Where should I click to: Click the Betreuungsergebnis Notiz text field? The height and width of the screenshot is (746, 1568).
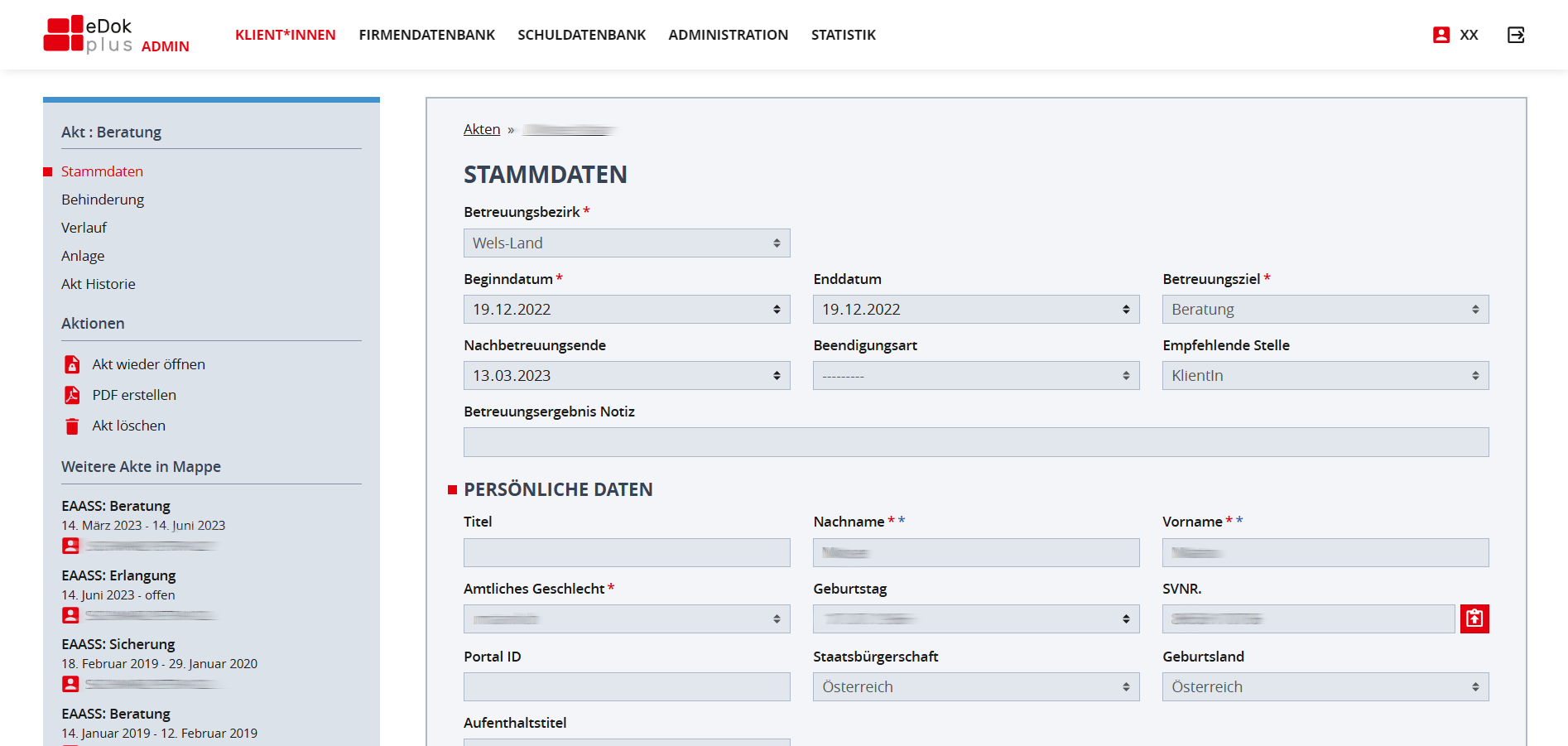(975, 442)
